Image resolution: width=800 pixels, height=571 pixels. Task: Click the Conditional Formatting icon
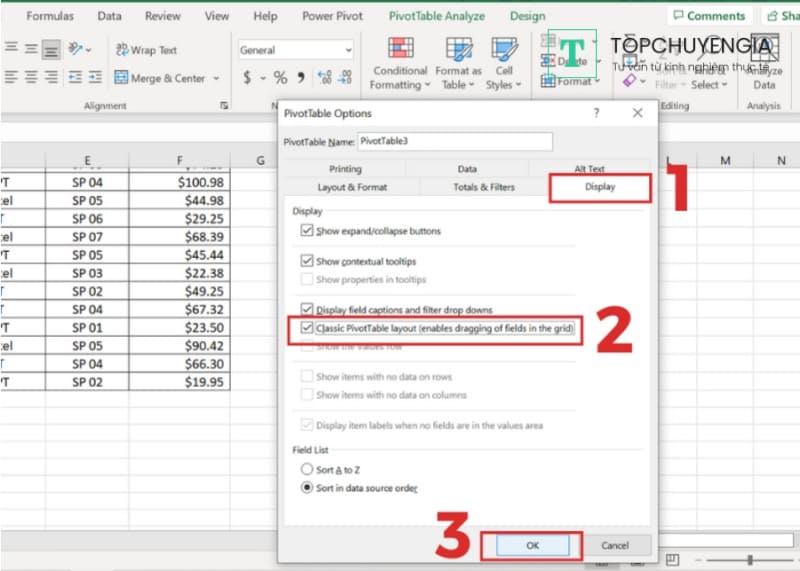click(x=401, y=50)
